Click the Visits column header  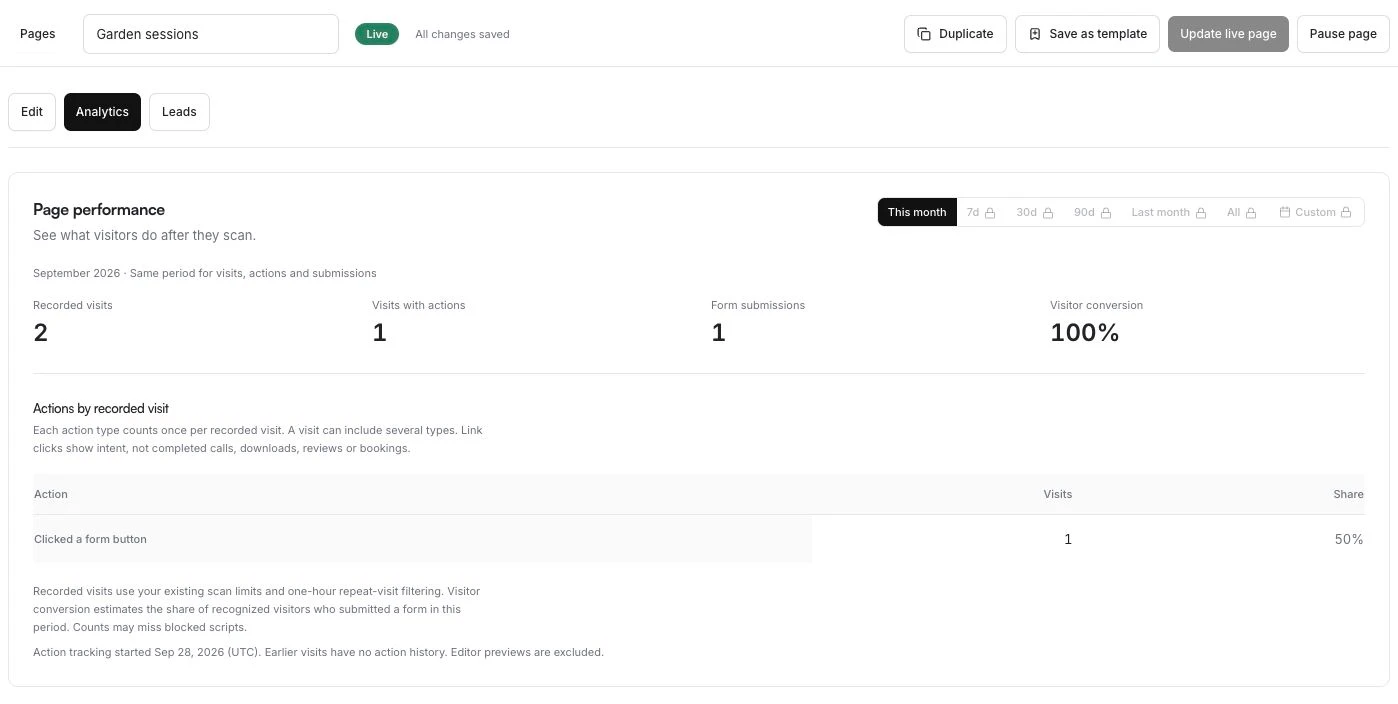1057,494
